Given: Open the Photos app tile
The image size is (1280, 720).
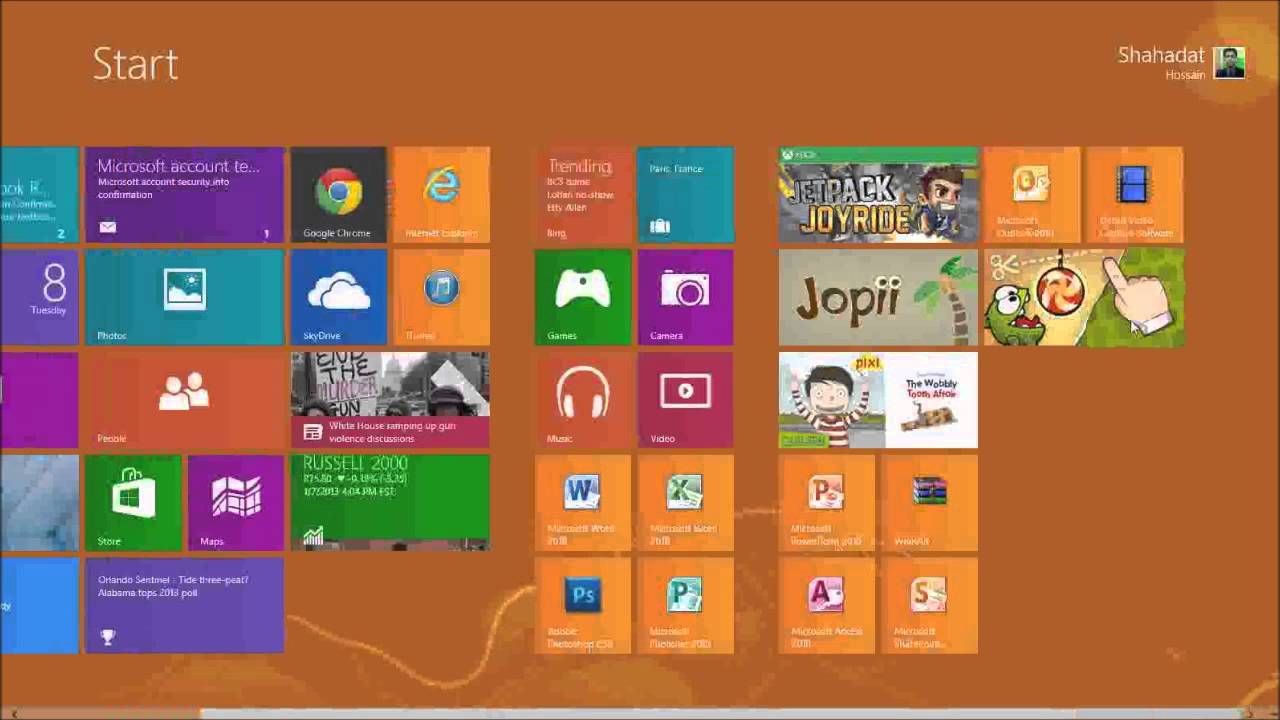Looking at the screenshot, I should (185, 298).
